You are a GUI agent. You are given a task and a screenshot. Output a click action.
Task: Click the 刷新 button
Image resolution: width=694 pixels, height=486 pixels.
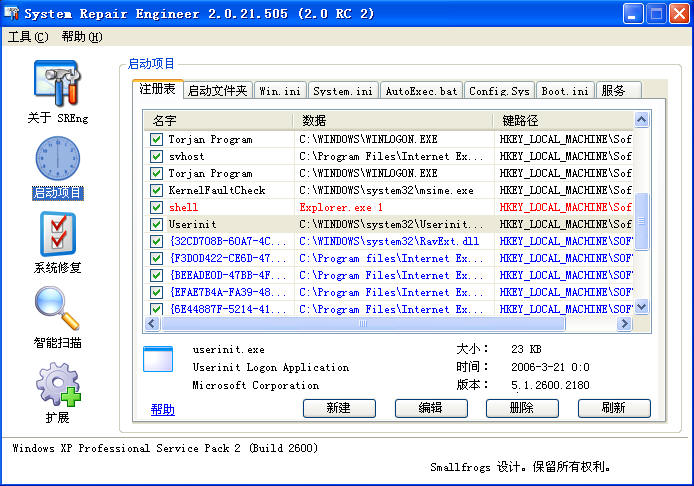pos(614,408)
